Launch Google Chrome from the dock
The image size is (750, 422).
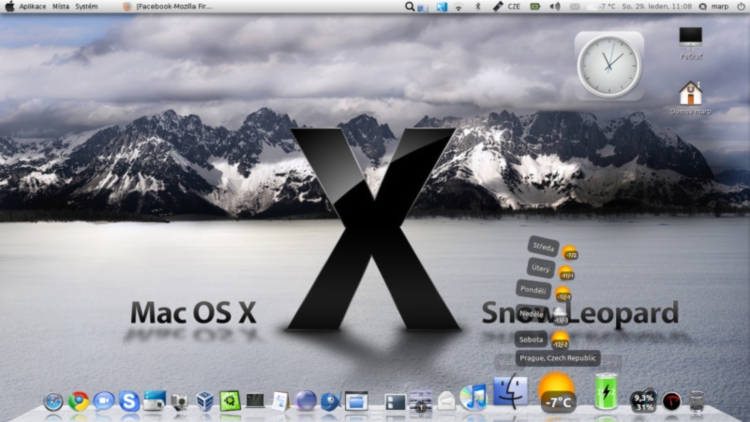(x=78, y=401)
